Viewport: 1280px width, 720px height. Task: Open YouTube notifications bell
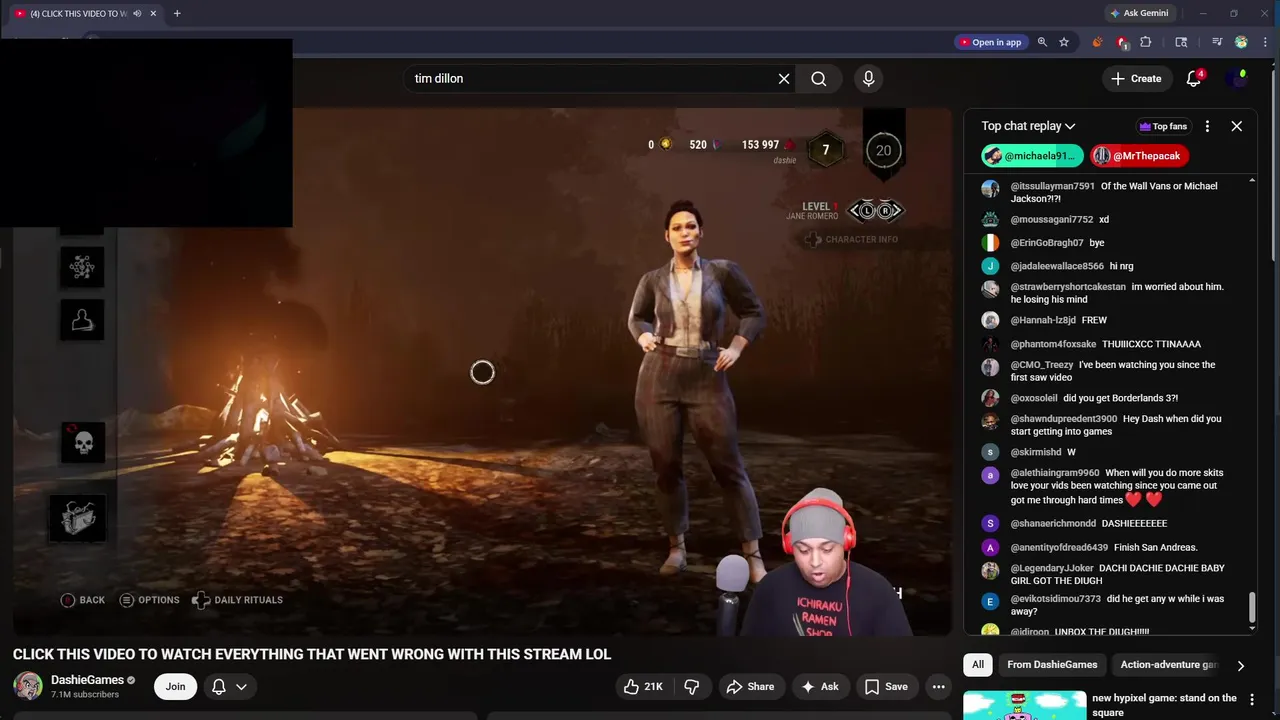point(1194,79)
